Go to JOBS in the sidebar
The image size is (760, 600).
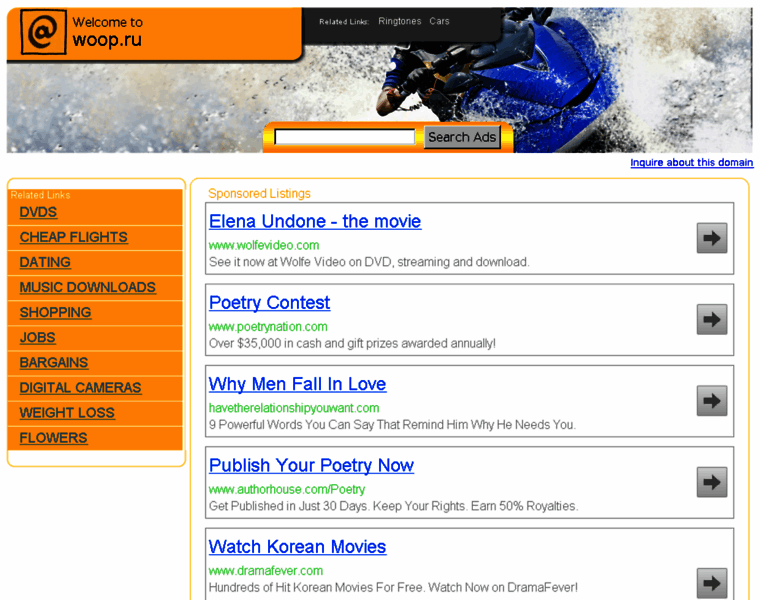[x=38, y=338]
